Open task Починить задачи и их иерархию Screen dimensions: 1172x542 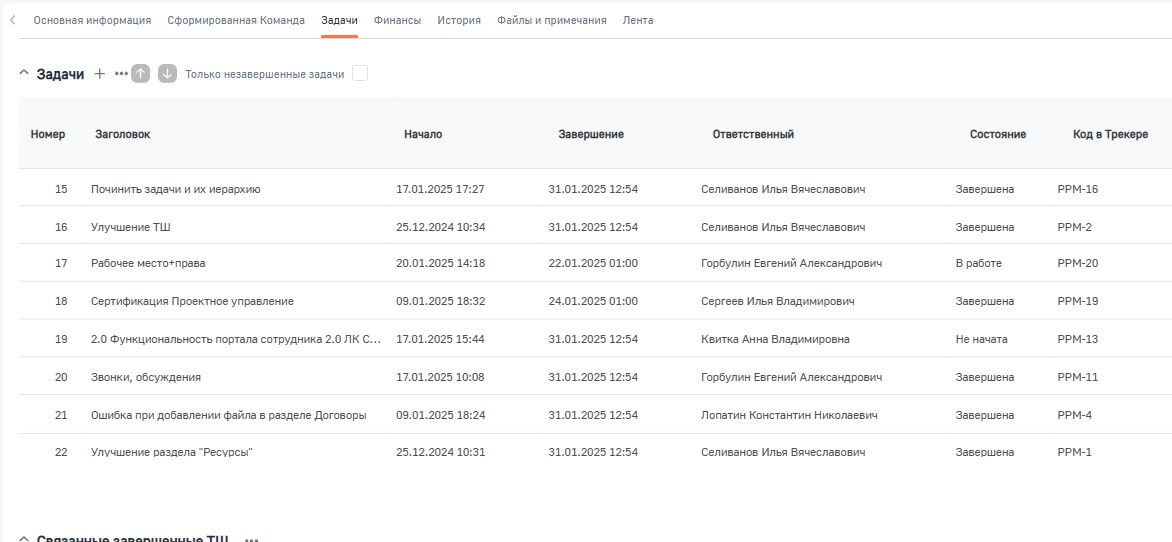click(x=176, y=189)
